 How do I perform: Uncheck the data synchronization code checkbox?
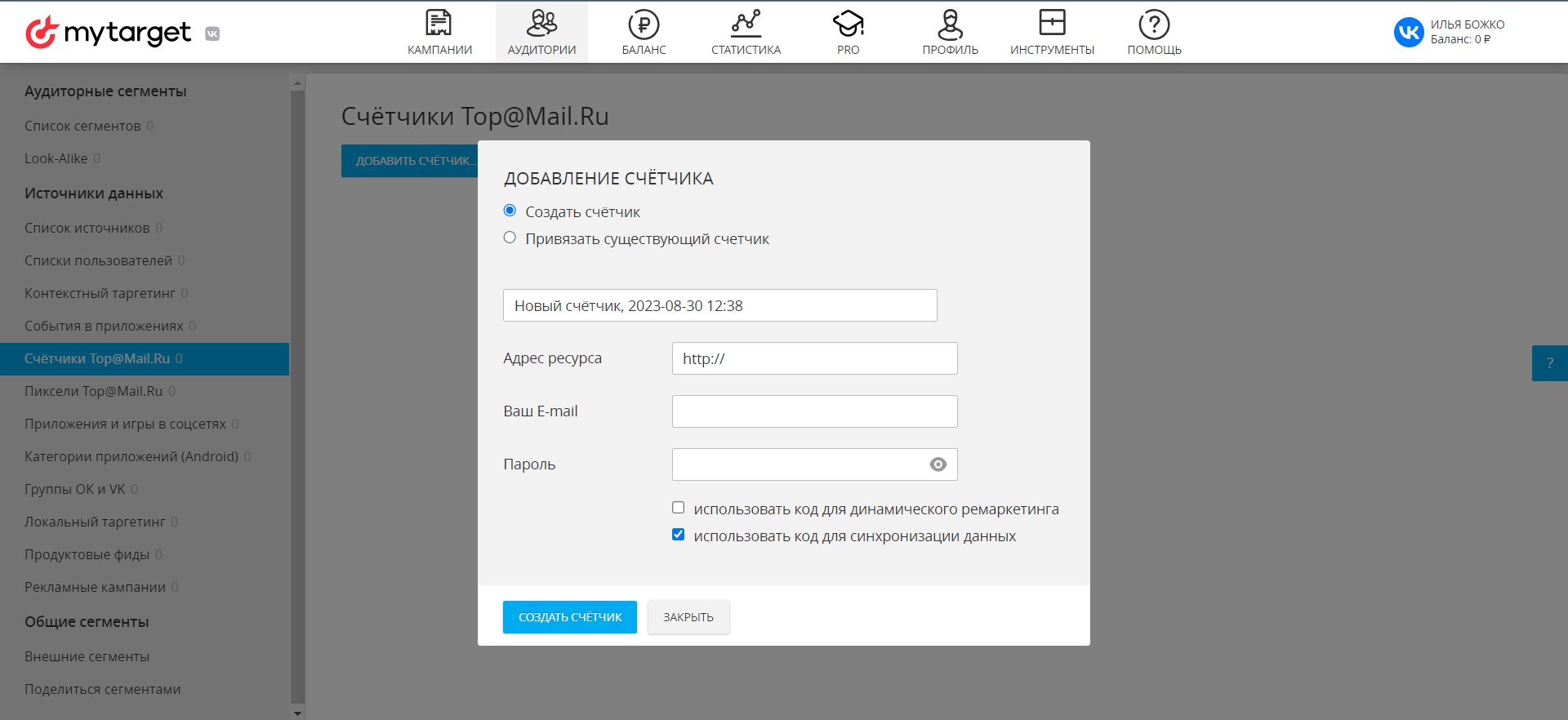pyautogui.click(x=678, y=535)
